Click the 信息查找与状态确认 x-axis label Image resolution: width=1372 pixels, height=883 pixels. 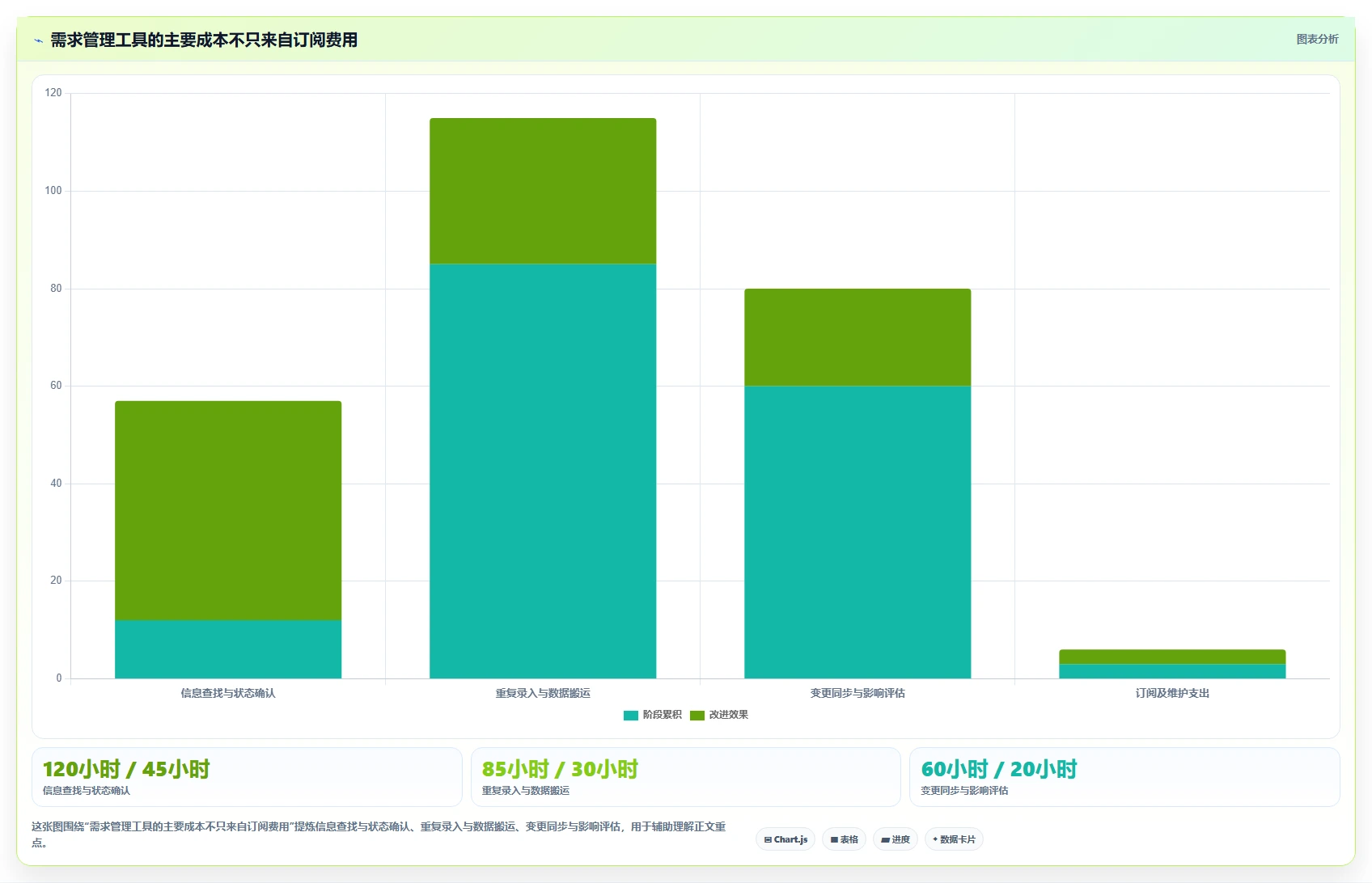(x=228, y=693)
